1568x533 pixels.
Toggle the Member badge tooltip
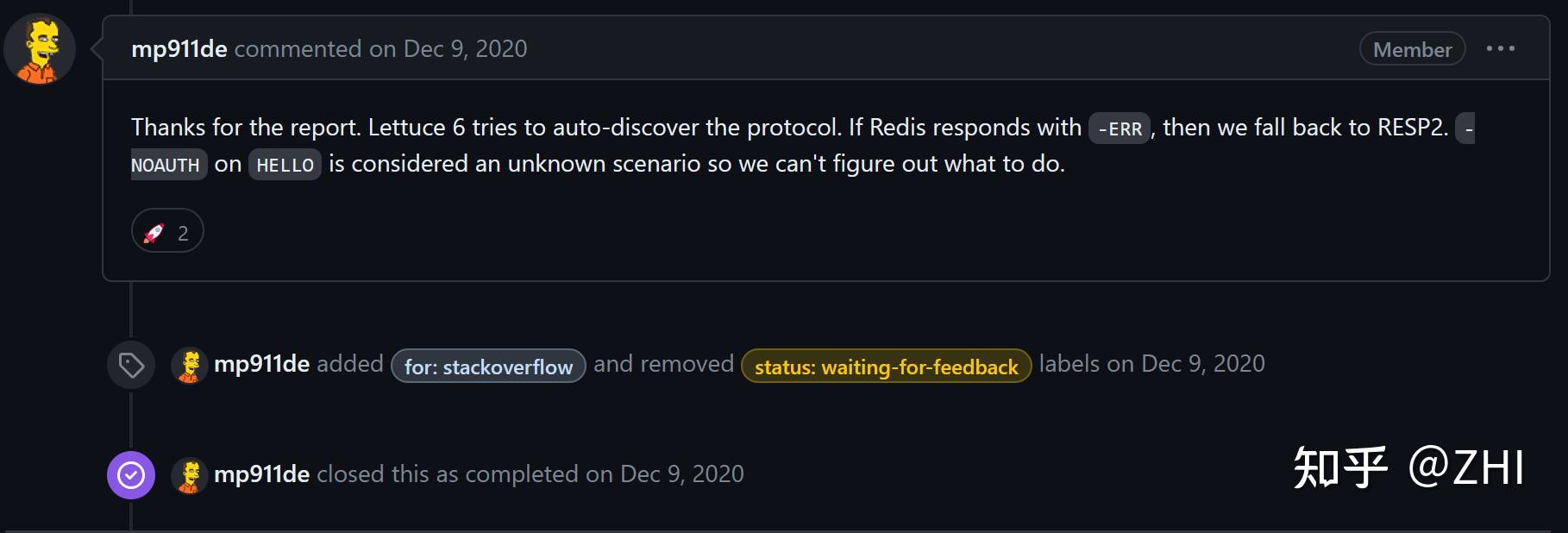coord(1411,49)
